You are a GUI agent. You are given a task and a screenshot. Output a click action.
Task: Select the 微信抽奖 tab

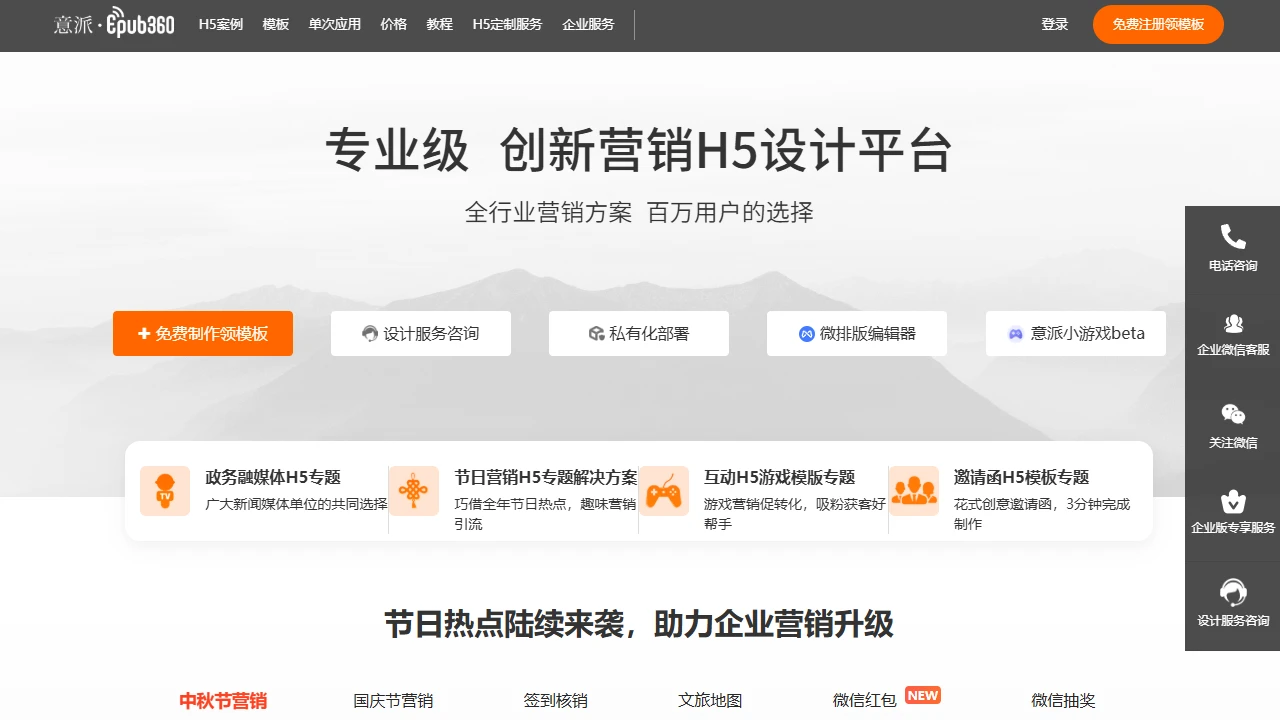[x=1063, y=701]
